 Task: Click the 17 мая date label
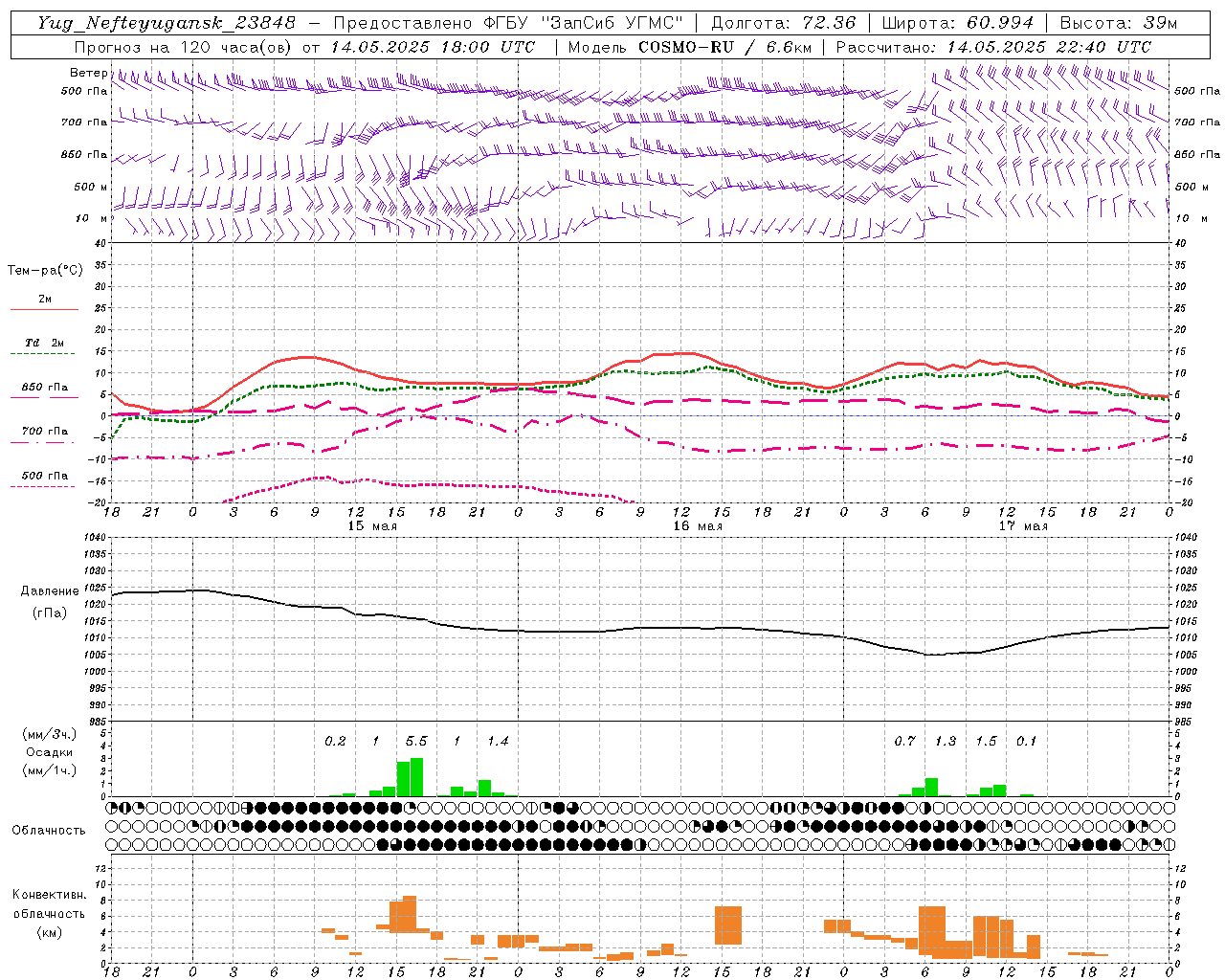click(1023, 526)
